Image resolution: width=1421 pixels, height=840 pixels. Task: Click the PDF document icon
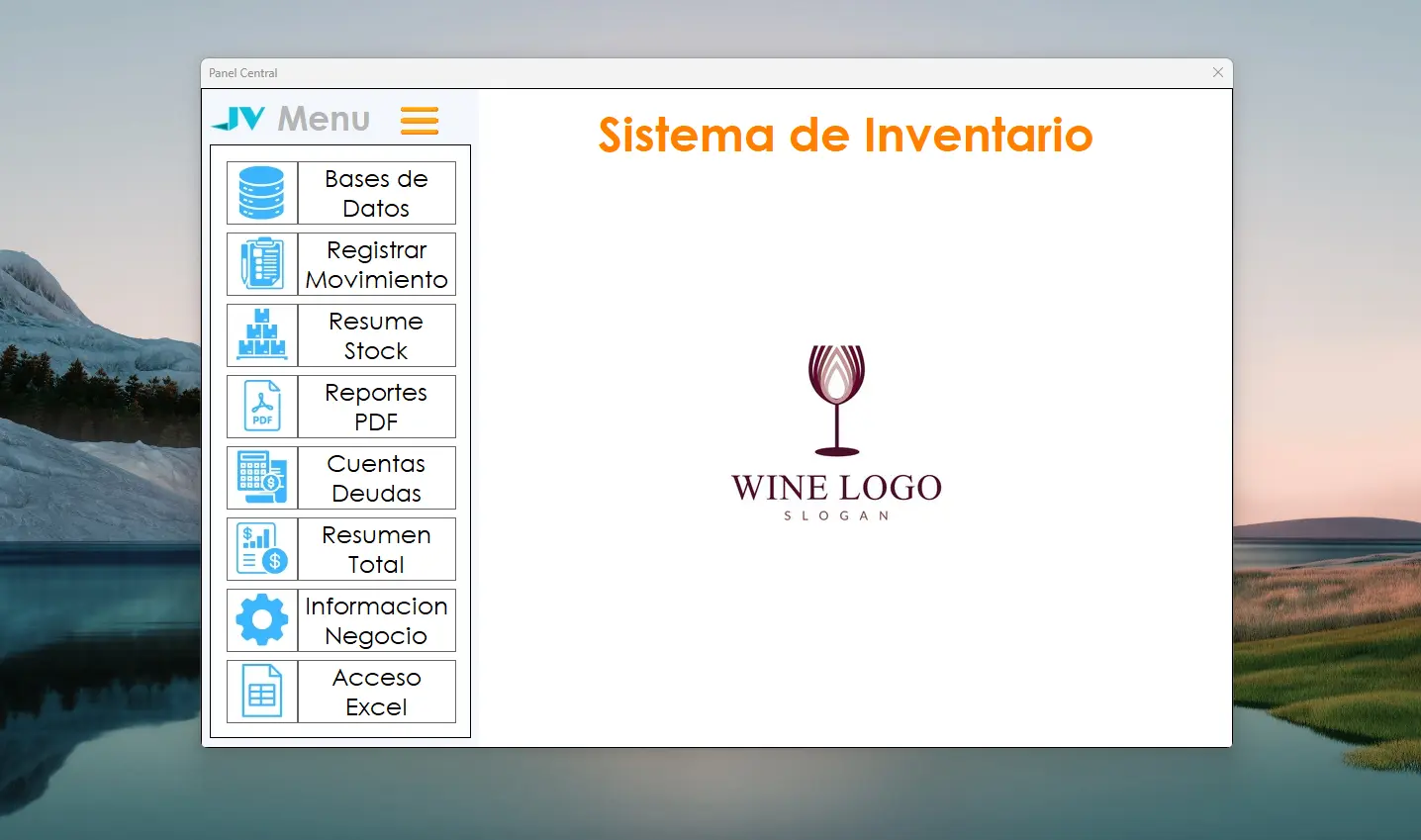[x=262, y=407]
